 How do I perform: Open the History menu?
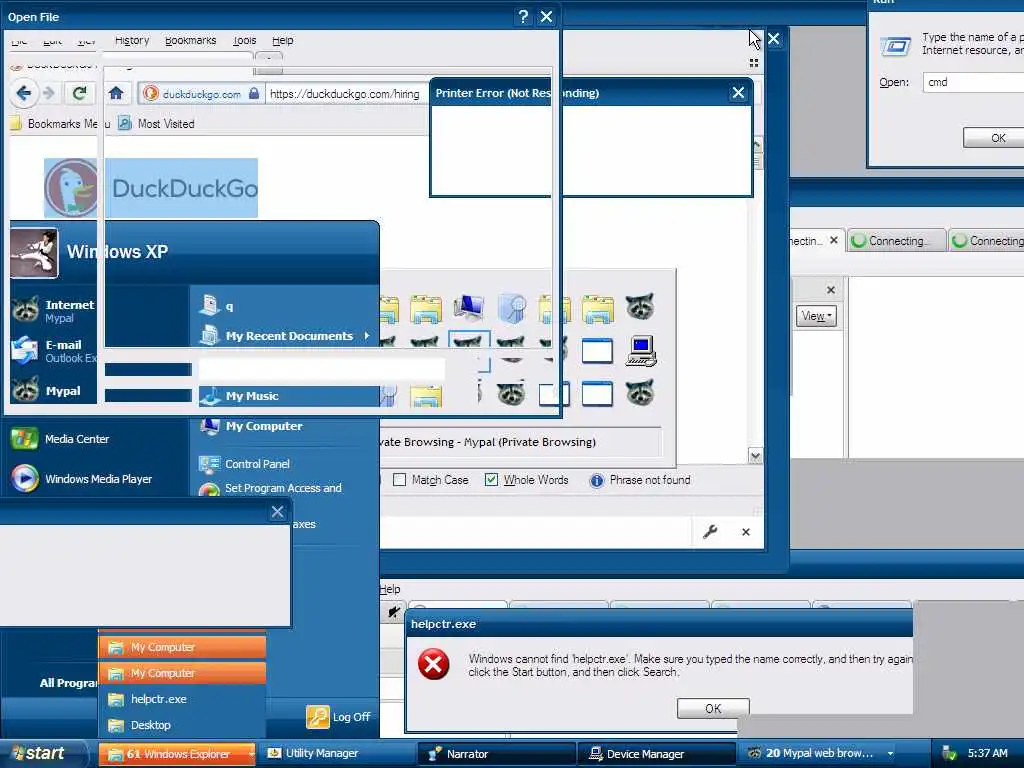[x=132, y=40]
